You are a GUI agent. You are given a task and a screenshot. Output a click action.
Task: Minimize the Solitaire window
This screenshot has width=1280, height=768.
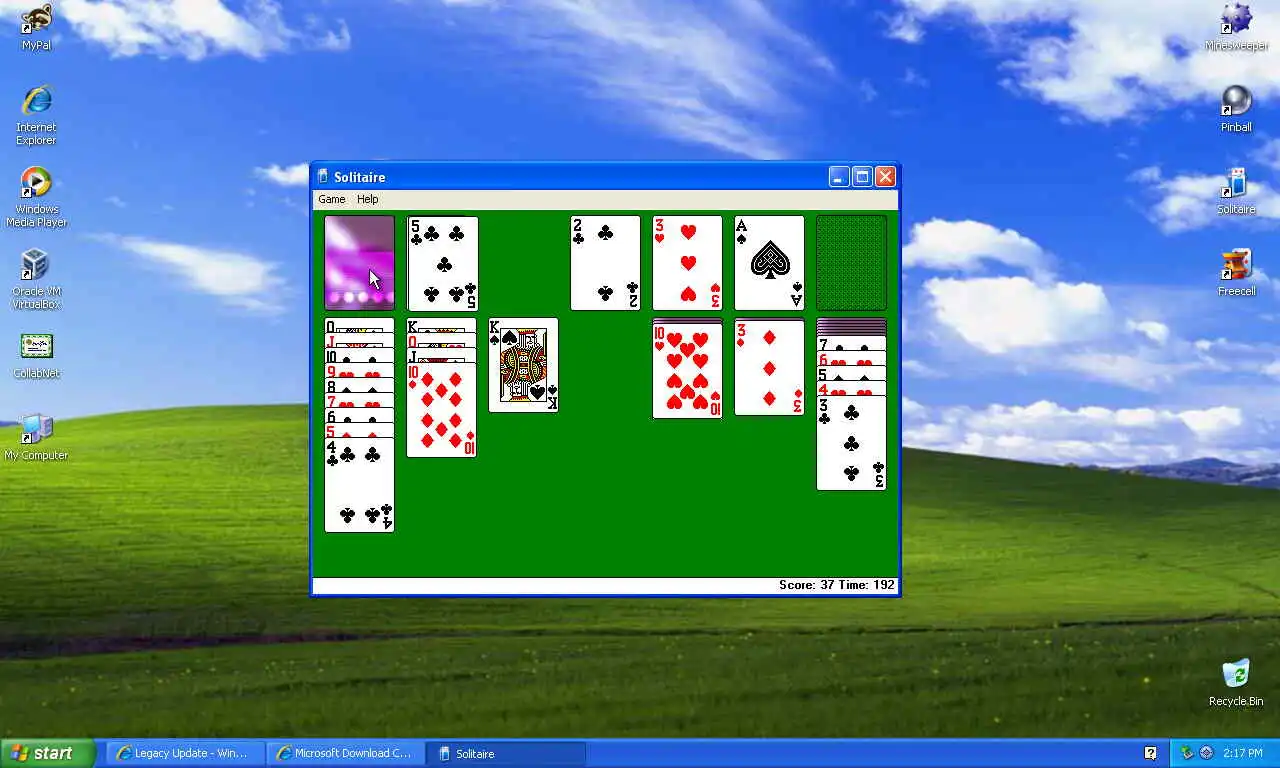(839, 177)
